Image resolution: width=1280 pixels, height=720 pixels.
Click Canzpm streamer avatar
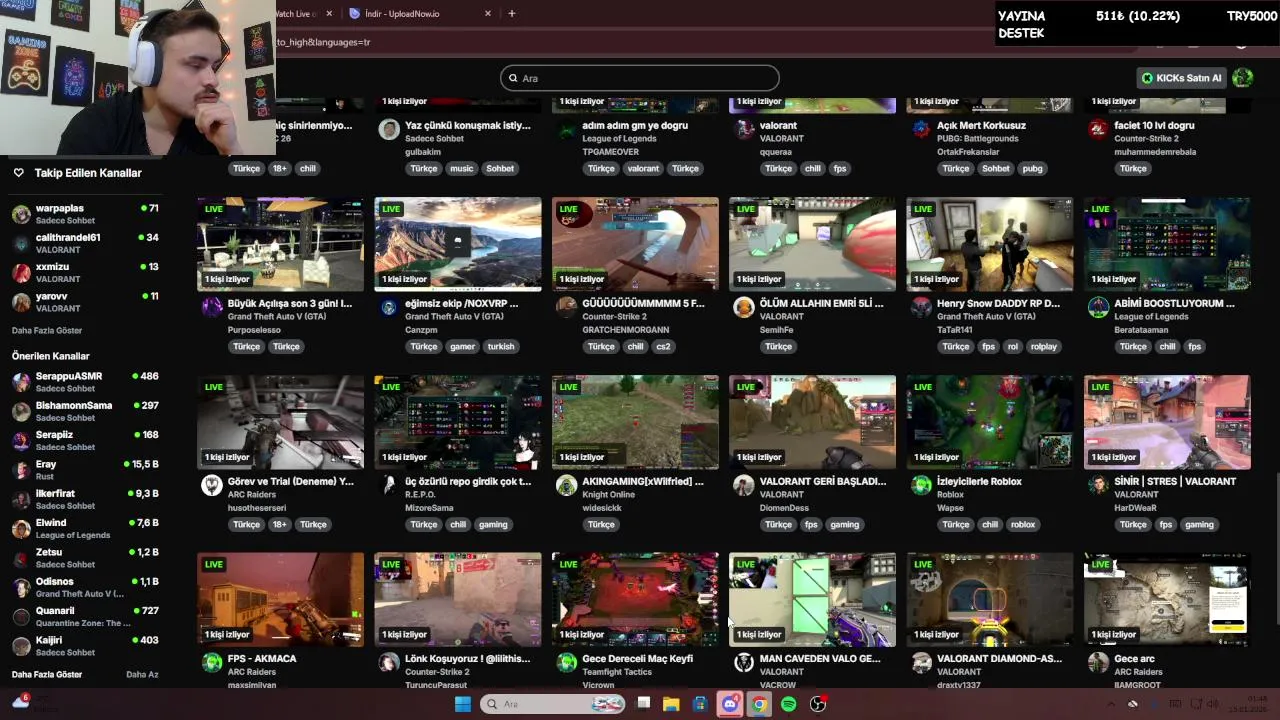pos(389,307)
